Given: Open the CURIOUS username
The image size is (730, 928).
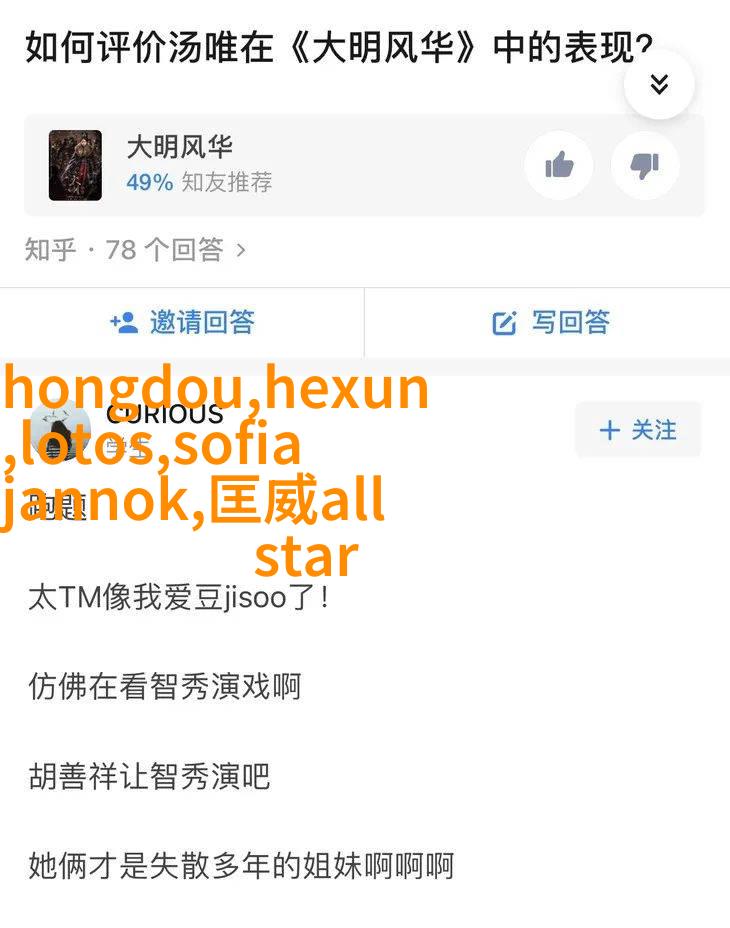Looking at the screenshot, I should point(165,414).
